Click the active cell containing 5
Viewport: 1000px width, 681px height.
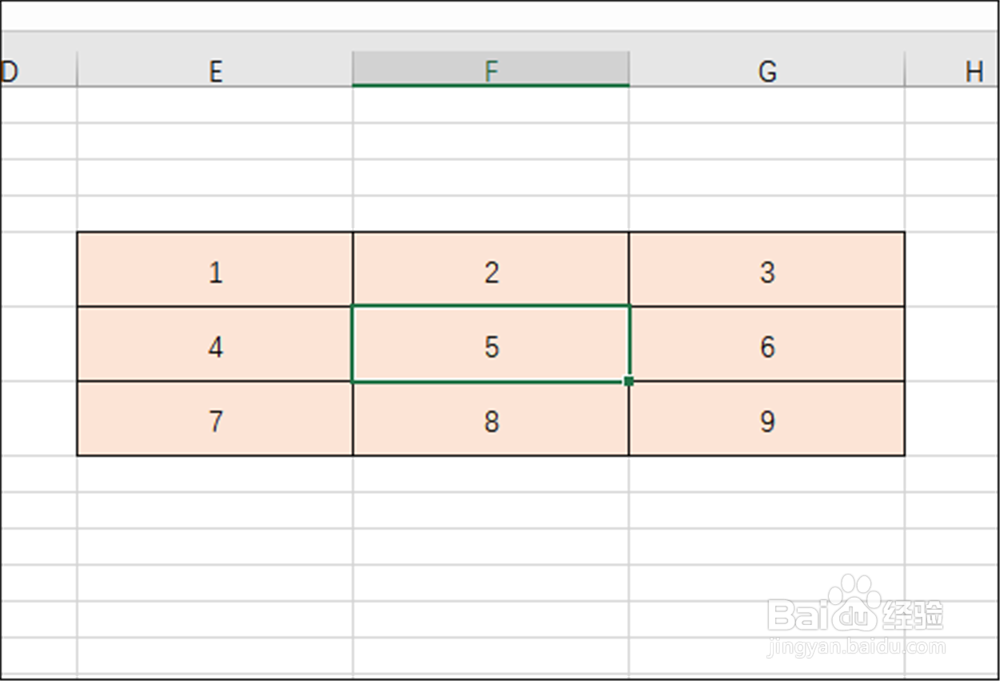point(491,345)
